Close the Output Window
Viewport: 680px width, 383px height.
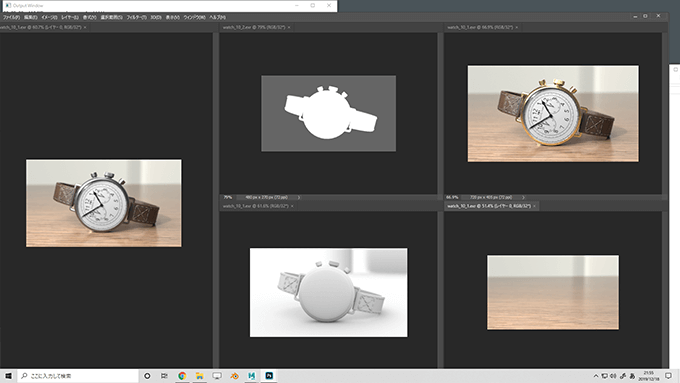pyautogui.click(x=329, y=6)
